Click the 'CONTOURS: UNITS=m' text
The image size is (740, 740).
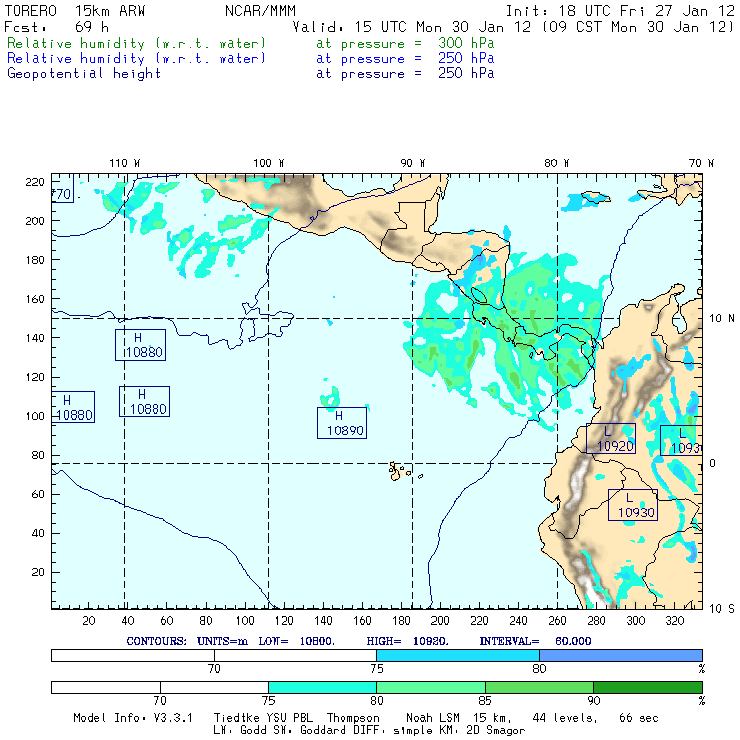point(187,641)
